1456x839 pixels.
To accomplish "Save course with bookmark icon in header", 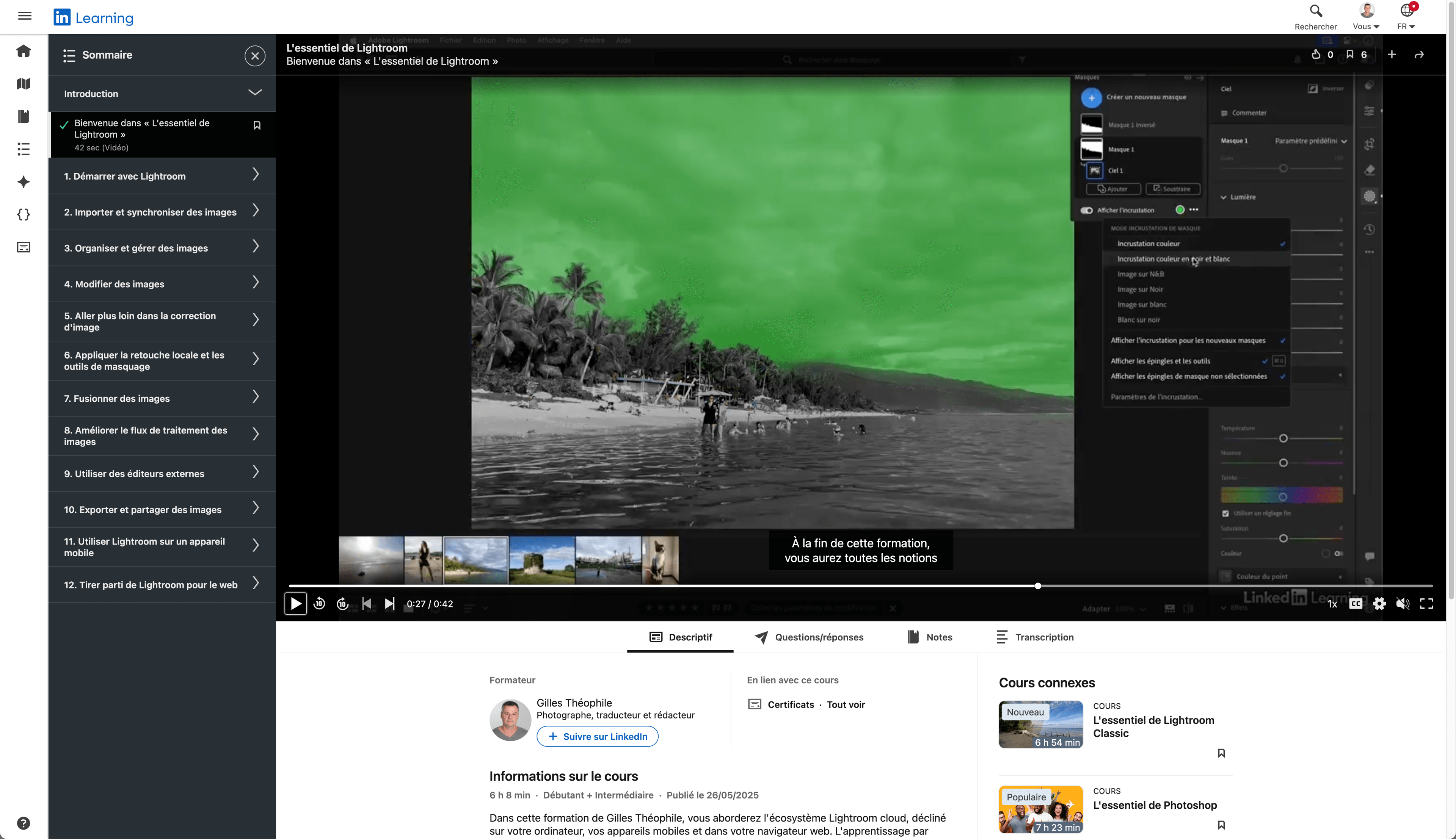I will pos(1350,54).
